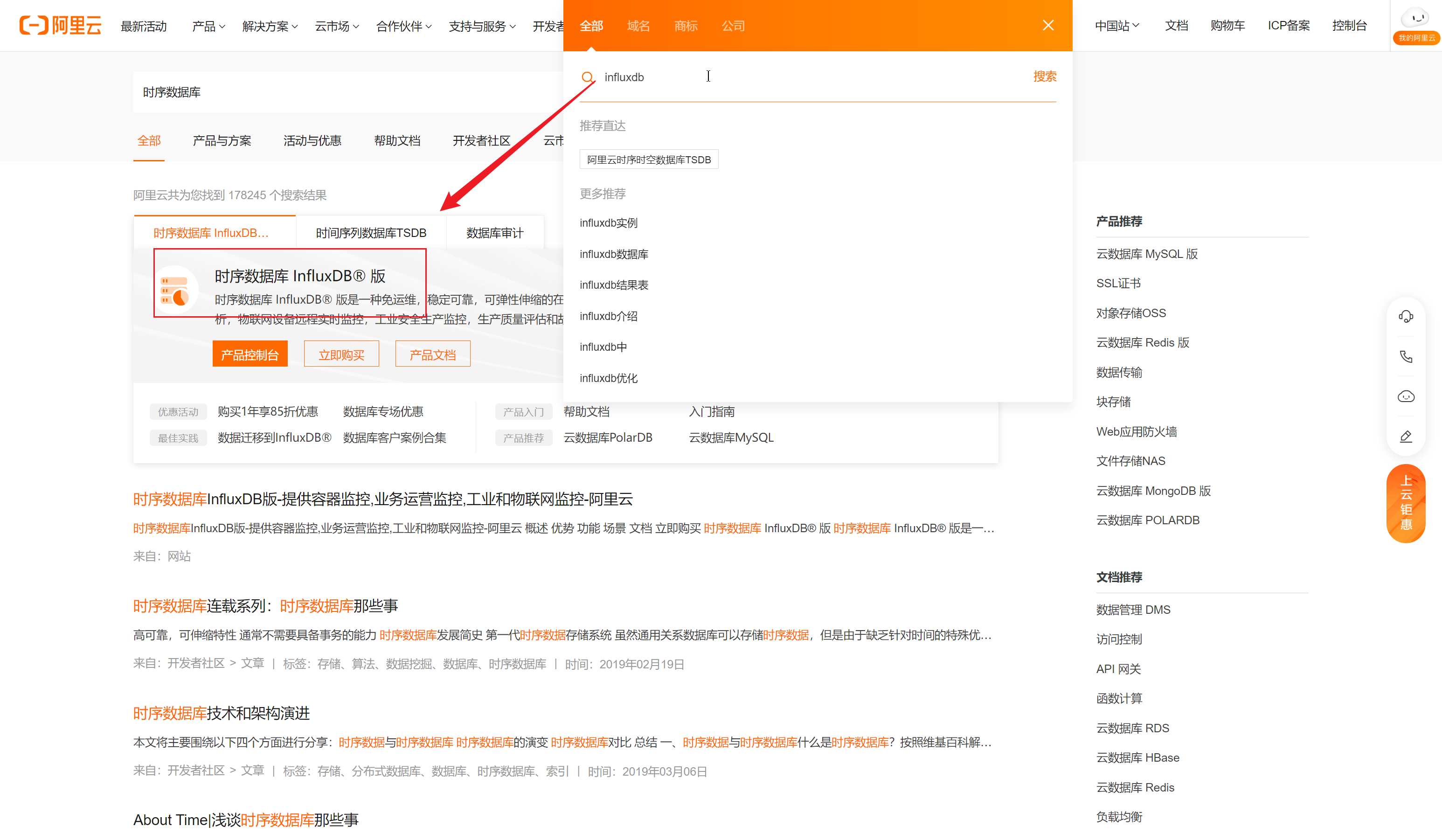
Task: Open the 上云钜惠 promotion badge
Action: 1405,503
